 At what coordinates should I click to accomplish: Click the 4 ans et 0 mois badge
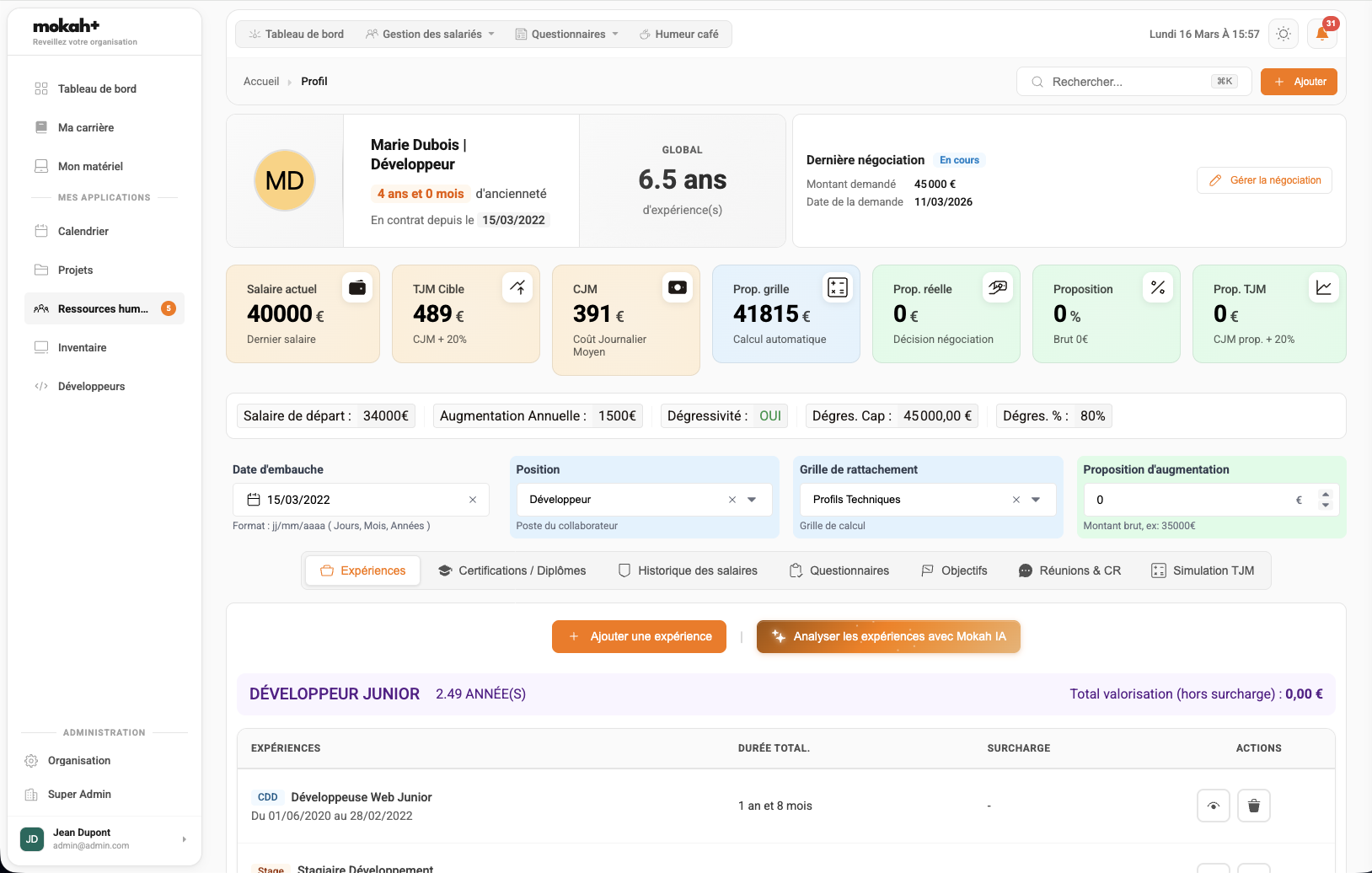[x=421, y=194]
